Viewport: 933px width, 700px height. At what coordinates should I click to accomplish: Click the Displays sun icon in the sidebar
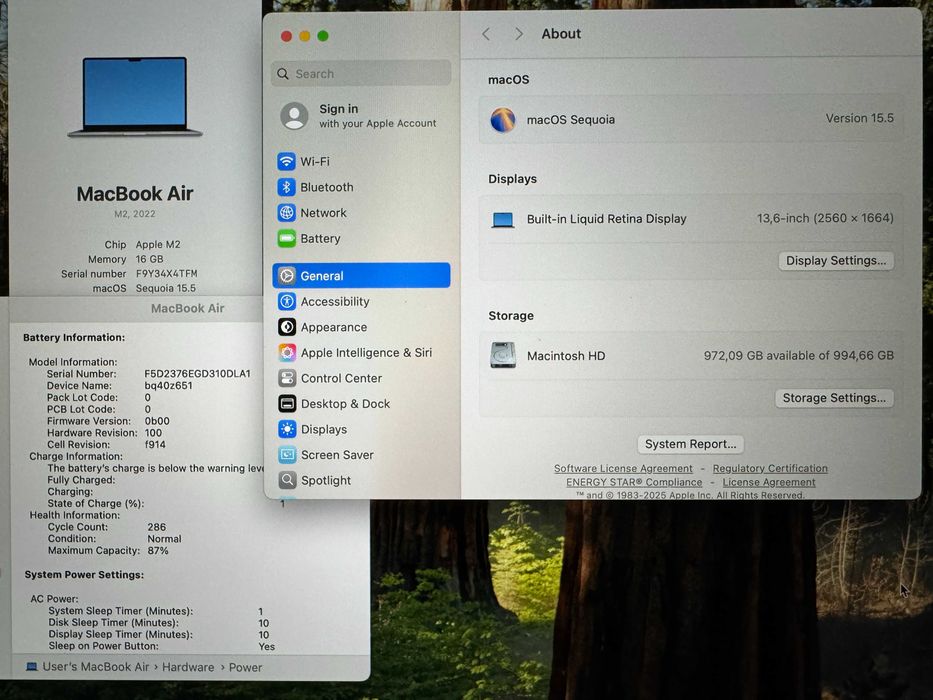tap(287, 429)
